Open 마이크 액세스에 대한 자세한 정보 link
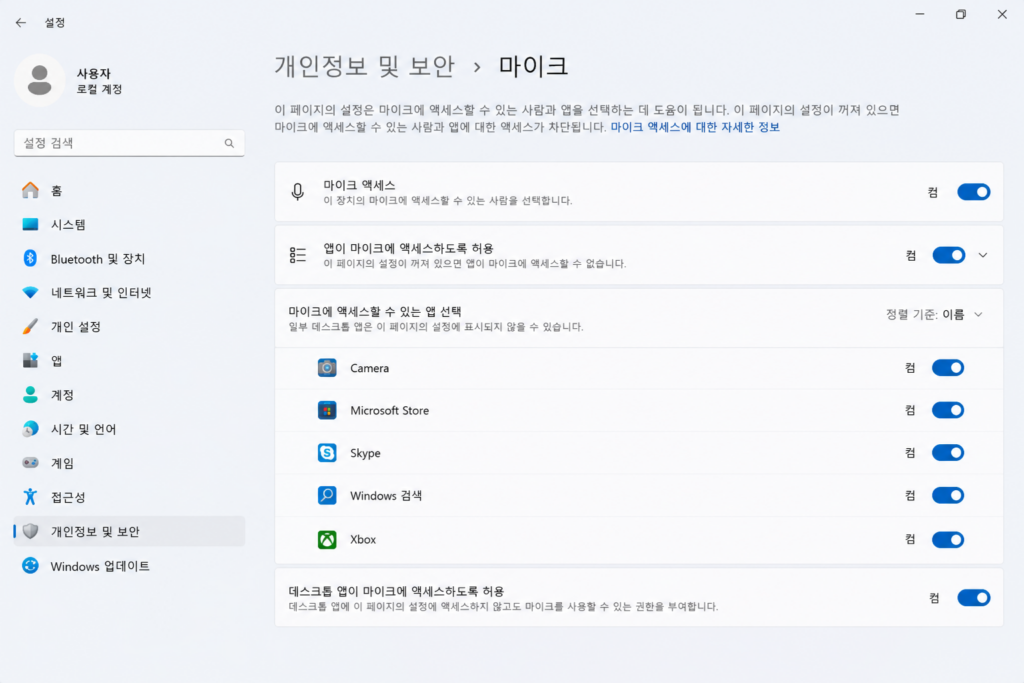The width and height of the screenshot is (1024, 683). pyautogui.click(x=695, y=127)
